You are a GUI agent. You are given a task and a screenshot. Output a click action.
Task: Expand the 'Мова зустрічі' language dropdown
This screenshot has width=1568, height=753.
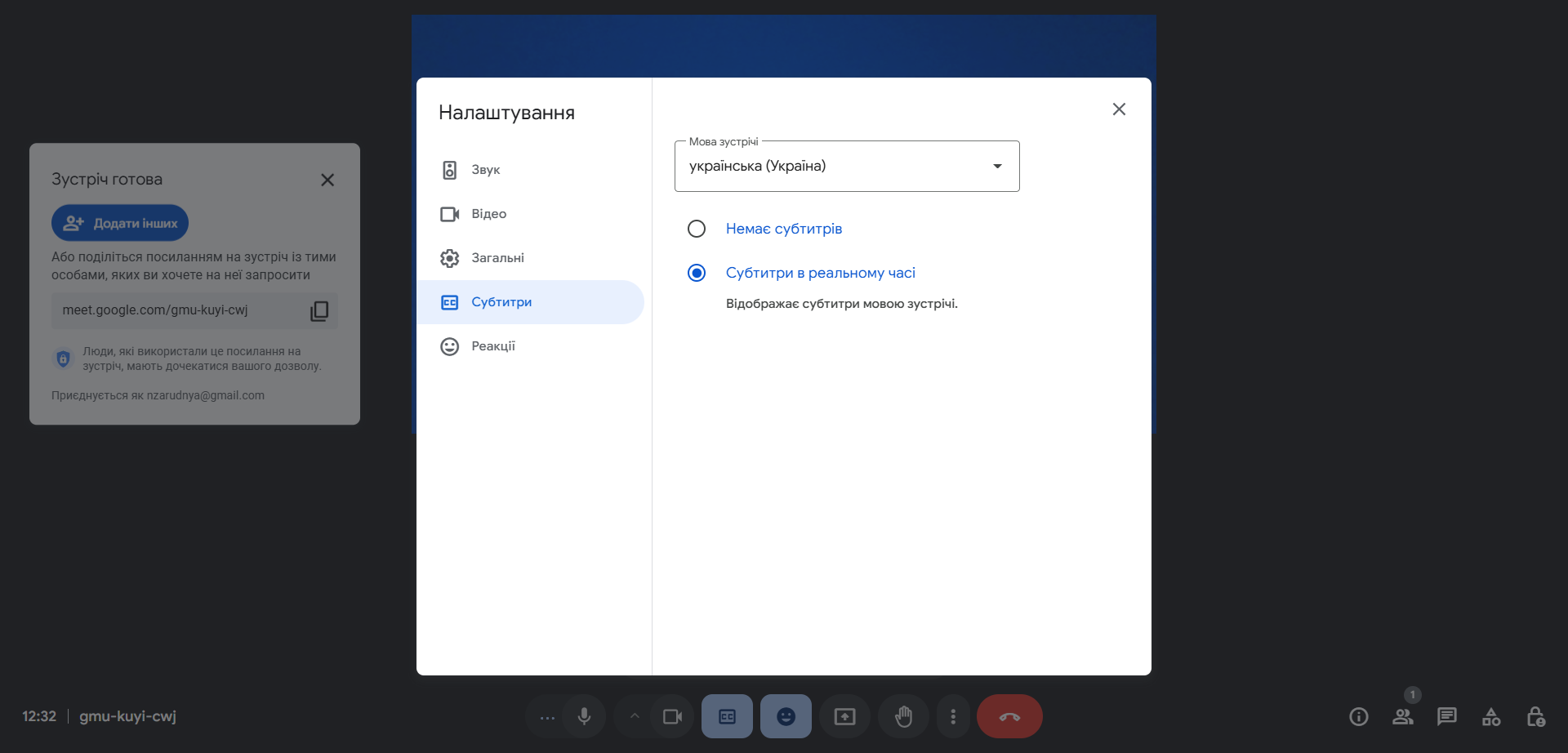coord(847,167)
